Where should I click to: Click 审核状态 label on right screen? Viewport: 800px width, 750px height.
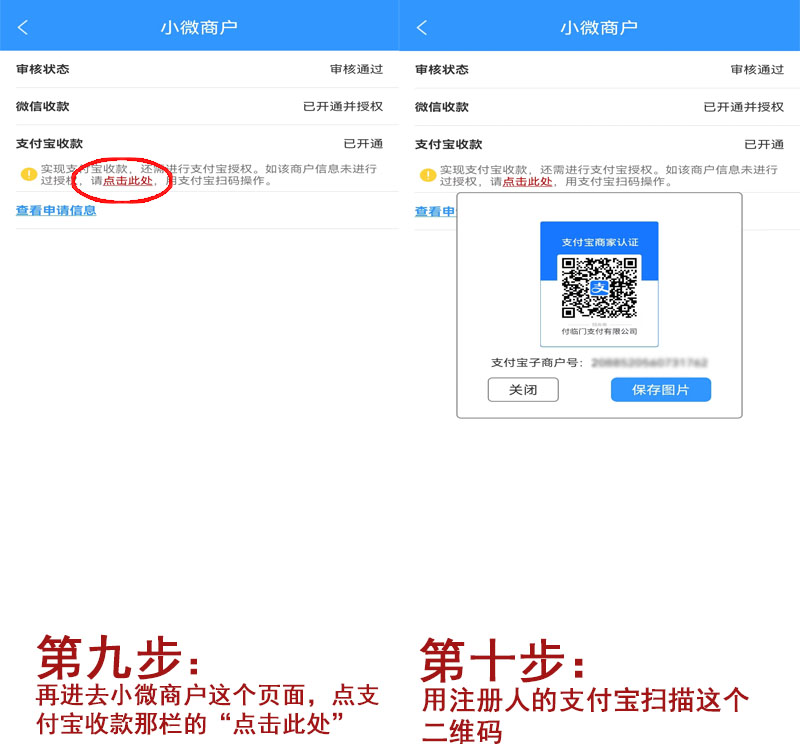tap(442, 69)
